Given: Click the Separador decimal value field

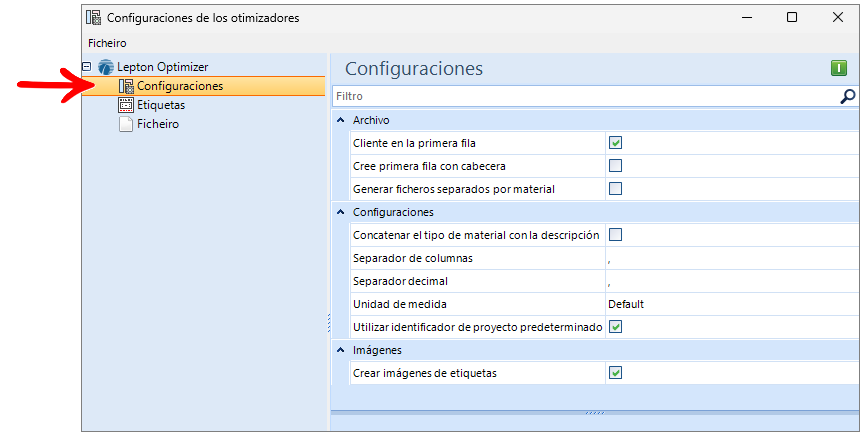Looking at the screenshot, I should pos(733,281).
